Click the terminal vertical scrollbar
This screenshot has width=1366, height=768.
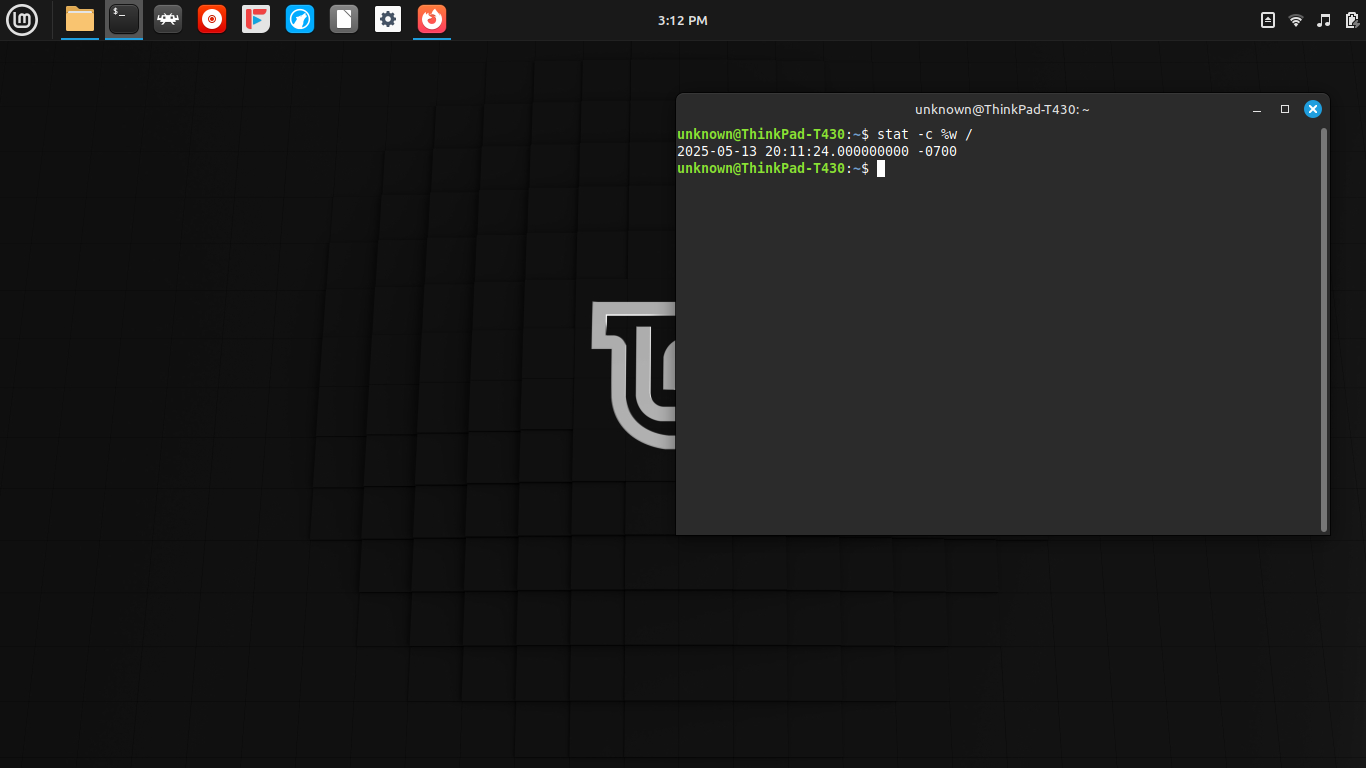coord(1324,329)
